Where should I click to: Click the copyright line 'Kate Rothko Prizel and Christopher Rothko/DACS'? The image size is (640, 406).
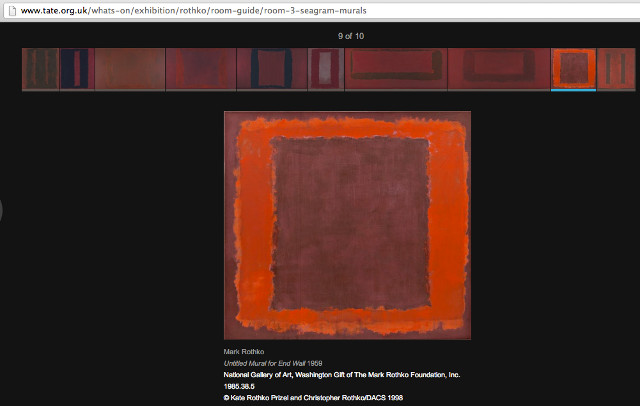pos(313,397)
